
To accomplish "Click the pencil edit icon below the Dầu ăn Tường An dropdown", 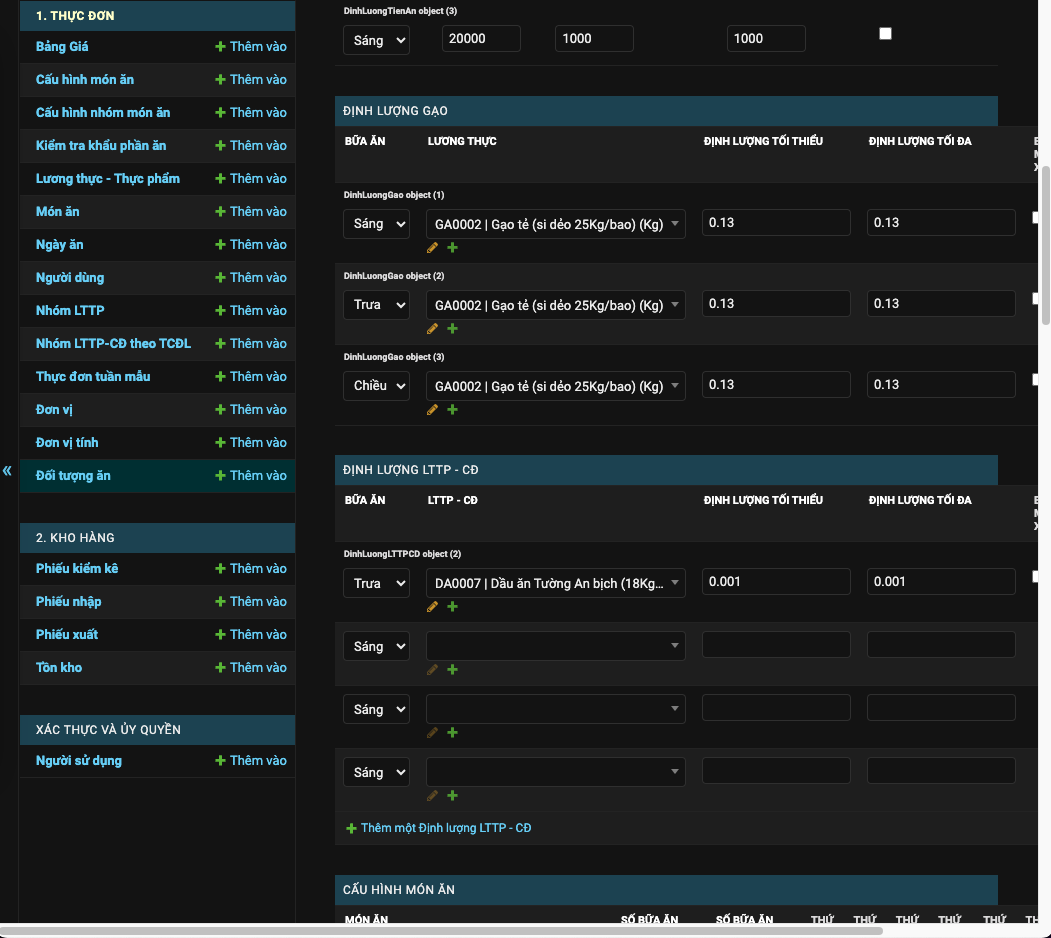I will [x=432, y=606].
